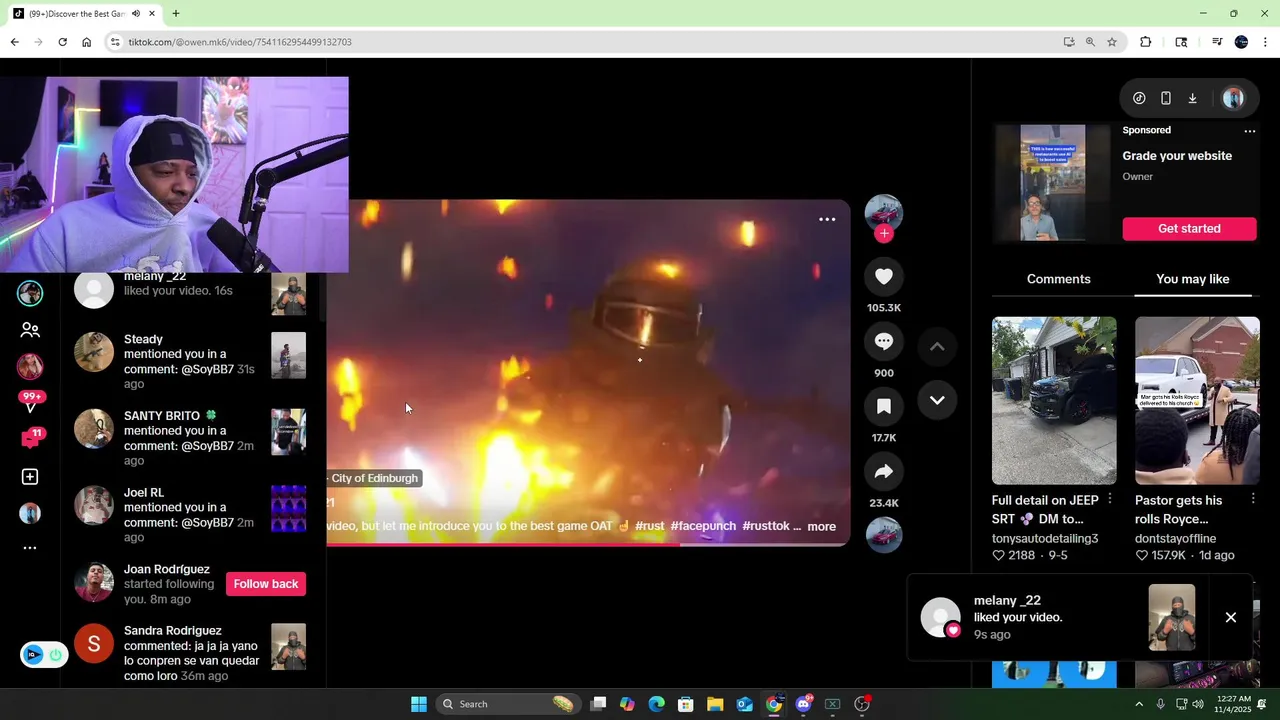Show hidden system tray icons chevron
The width and height of the screenshot is (1280, 720).
click(1139, 704)
